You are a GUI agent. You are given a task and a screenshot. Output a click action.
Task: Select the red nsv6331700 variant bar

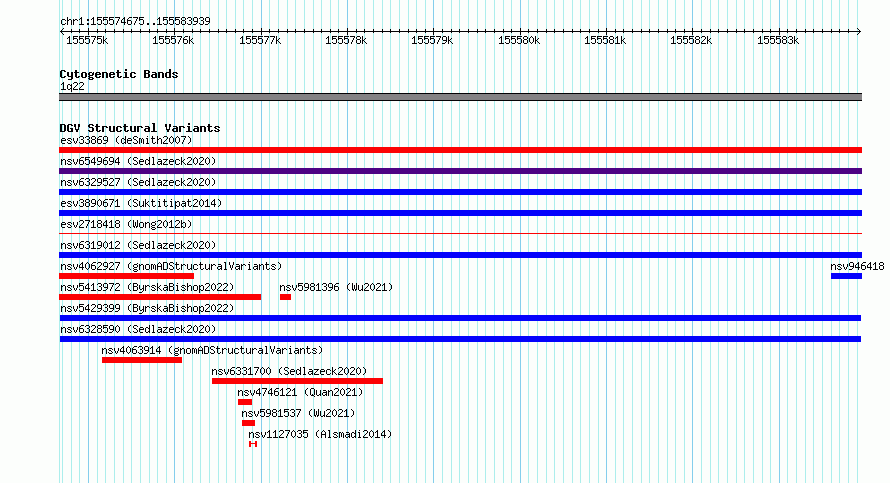[x=297, y=381]
